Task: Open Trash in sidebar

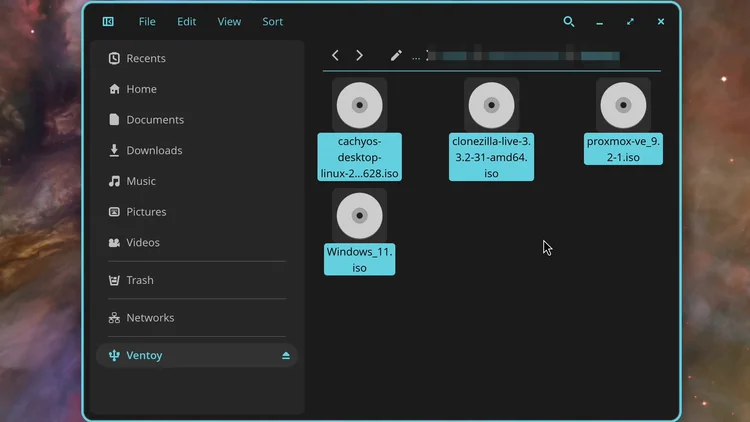Action: tap(197, 280)
